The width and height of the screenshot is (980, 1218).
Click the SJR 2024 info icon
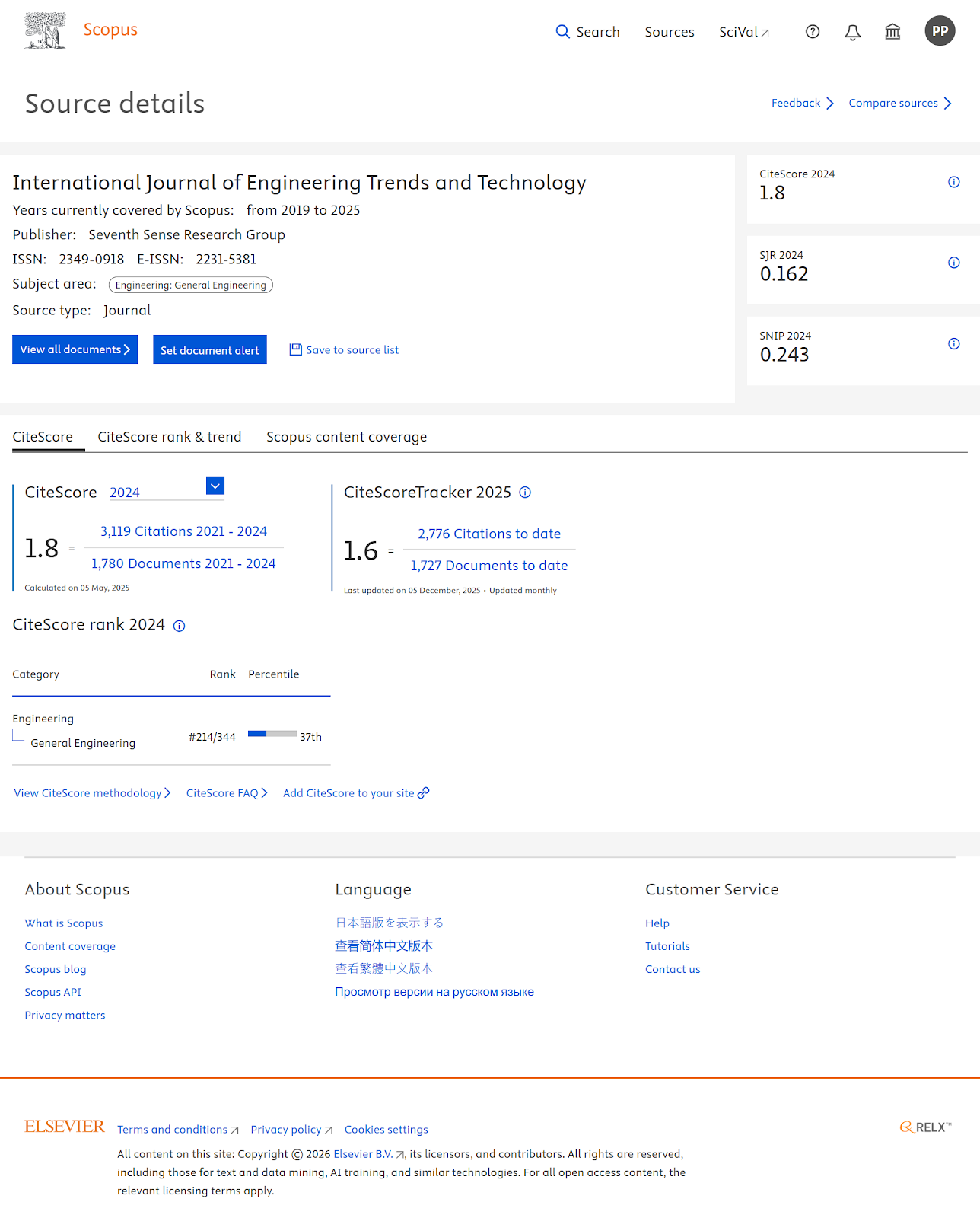(953, 263)
